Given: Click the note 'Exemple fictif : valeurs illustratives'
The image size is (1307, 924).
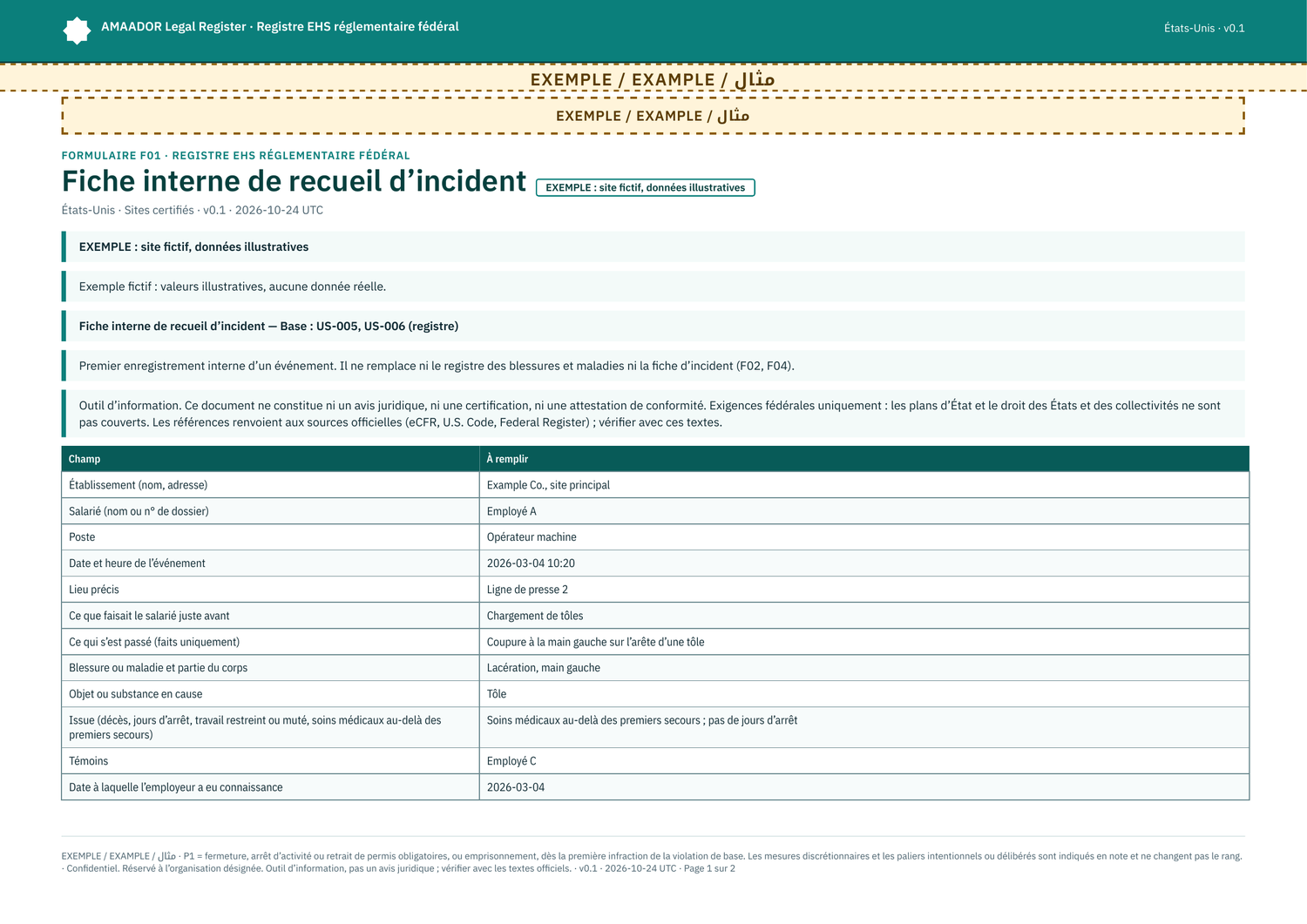Looking at the screenshot, I should click(x=653, y=287).
